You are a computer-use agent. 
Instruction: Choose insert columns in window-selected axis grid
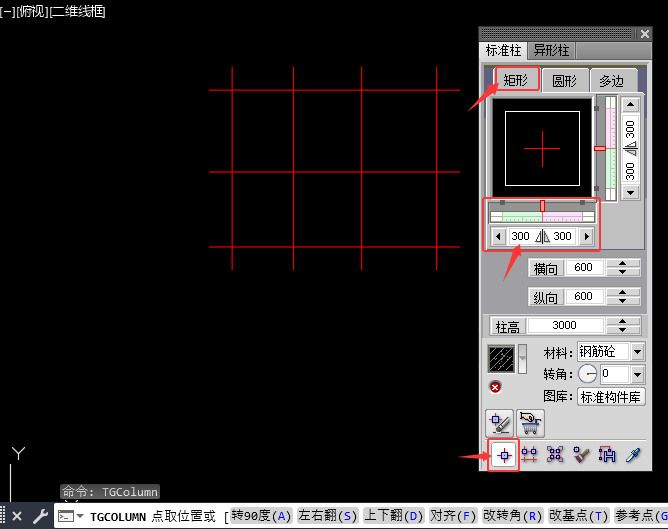[x=555, y=455]
